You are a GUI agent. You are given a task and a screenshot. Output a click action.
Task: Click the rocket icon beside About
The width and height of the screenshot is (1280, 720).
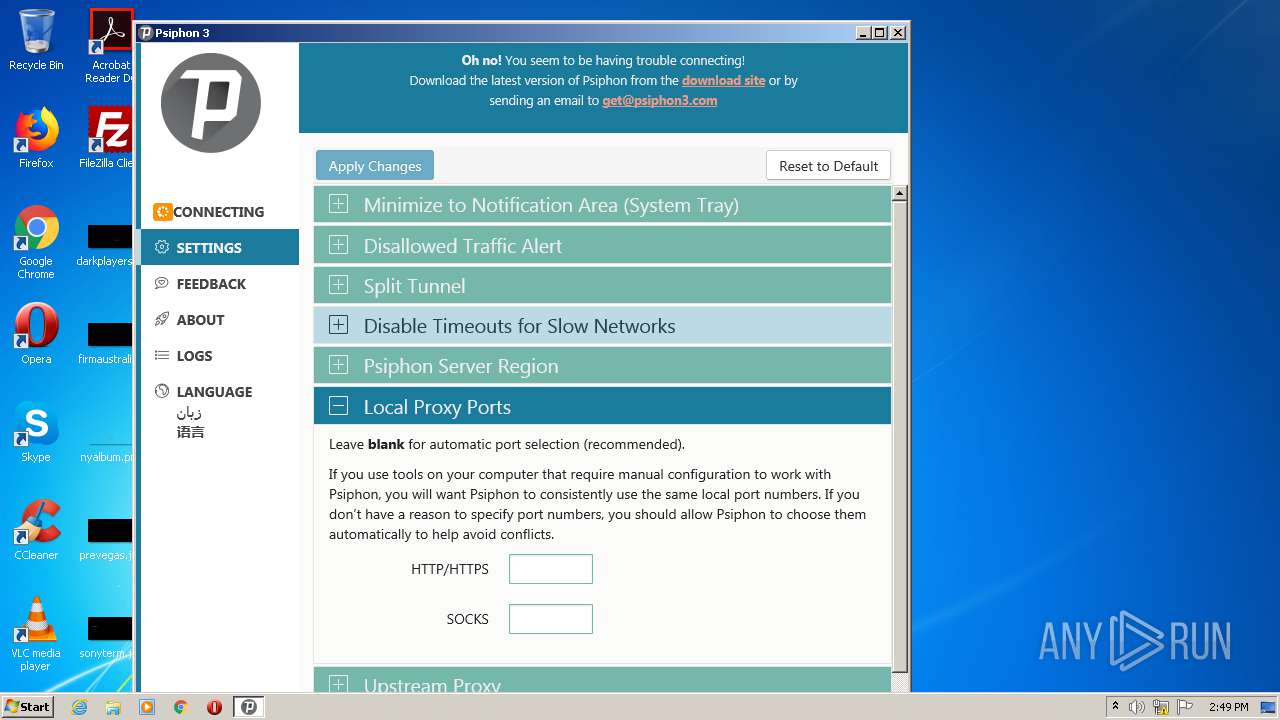click(x=162, y=320)
